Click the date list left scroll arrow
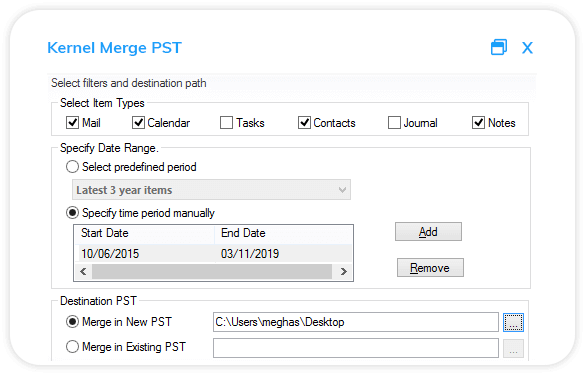The height and width of the screenshot is (375, 585). pos(83,271)
